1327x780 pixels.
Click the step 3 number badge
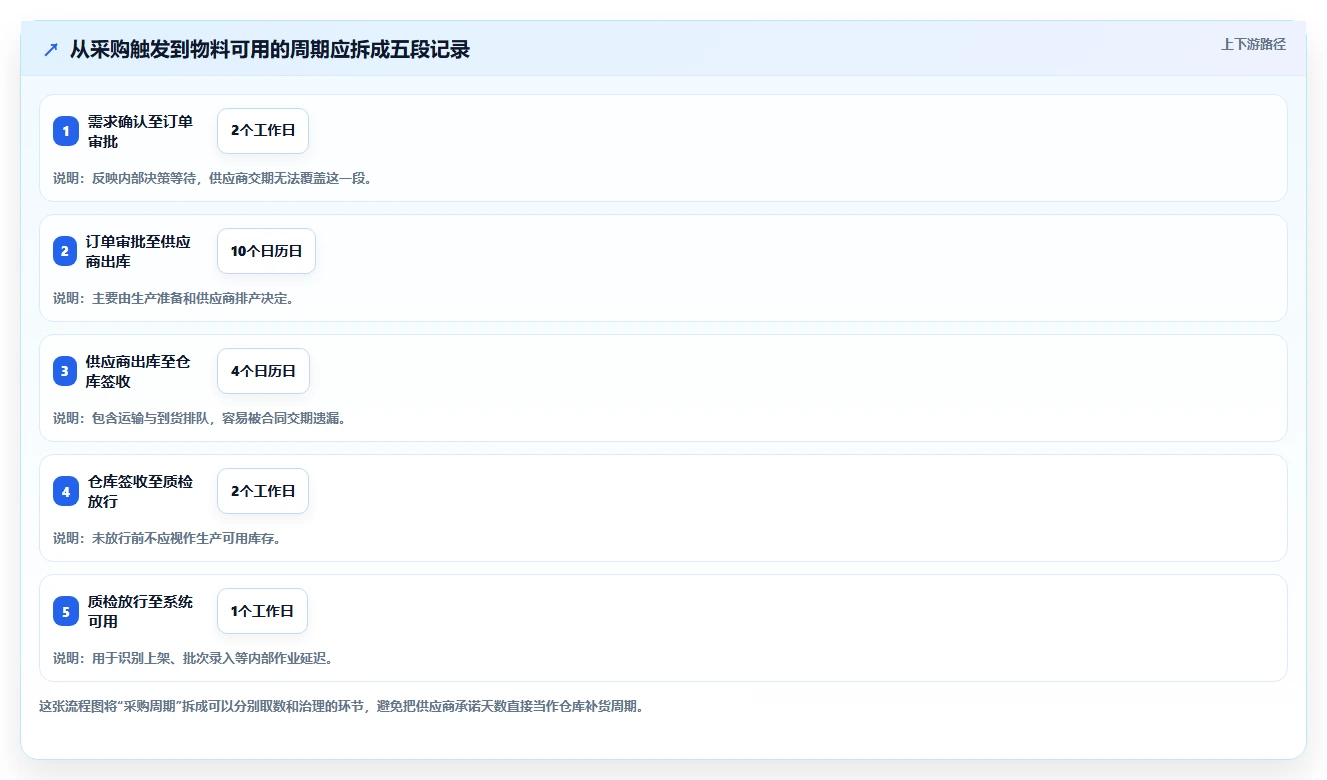[65, 371]
